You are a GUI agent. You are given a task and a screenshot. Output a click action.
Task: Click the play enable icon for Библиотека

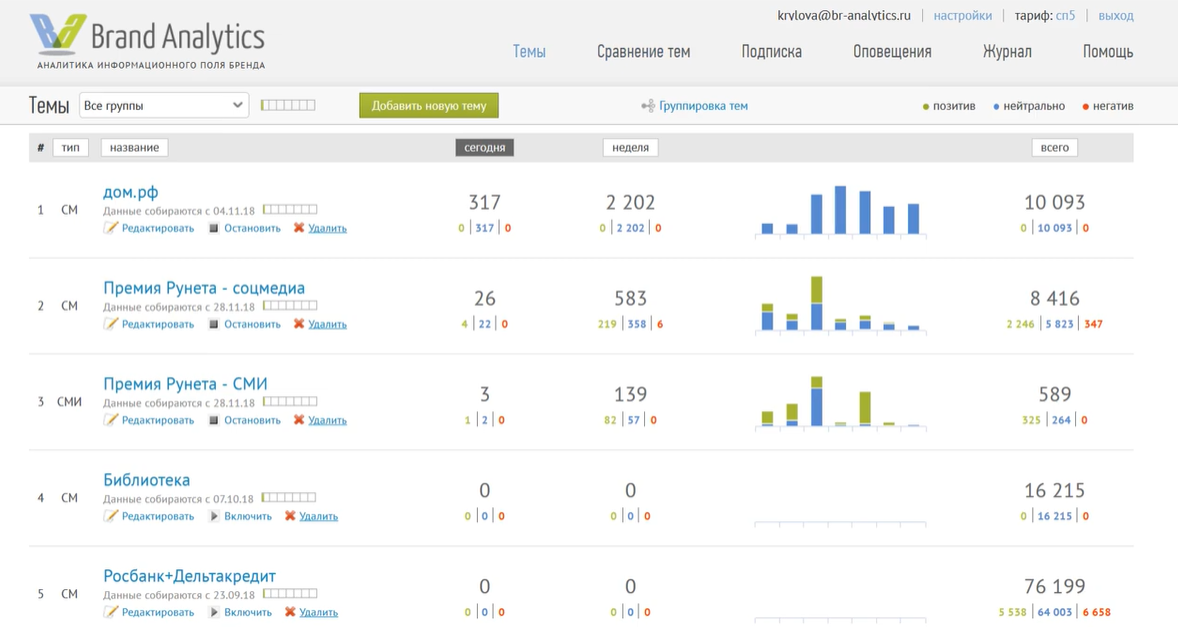click(214, 516)
